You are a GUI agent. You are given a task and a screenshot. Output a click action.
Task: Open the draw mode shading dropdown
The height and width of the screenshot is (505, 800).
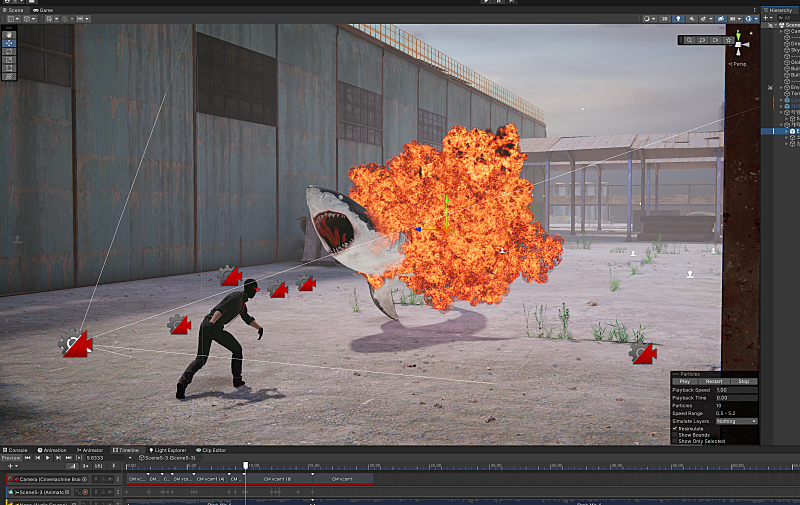pos(649,18)
